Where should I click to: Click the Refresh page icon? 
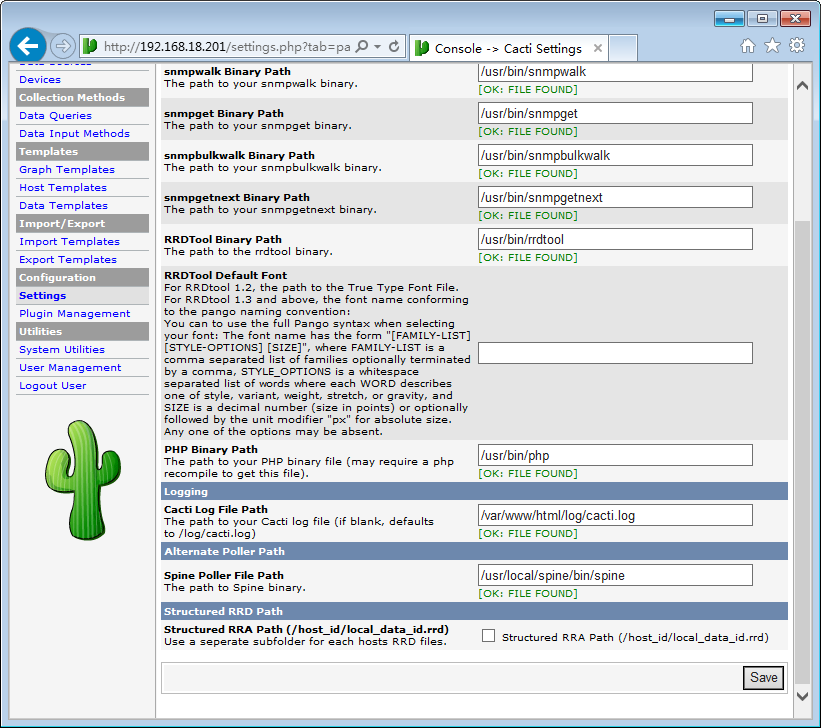pyautogui.click(x=394, y=47)
